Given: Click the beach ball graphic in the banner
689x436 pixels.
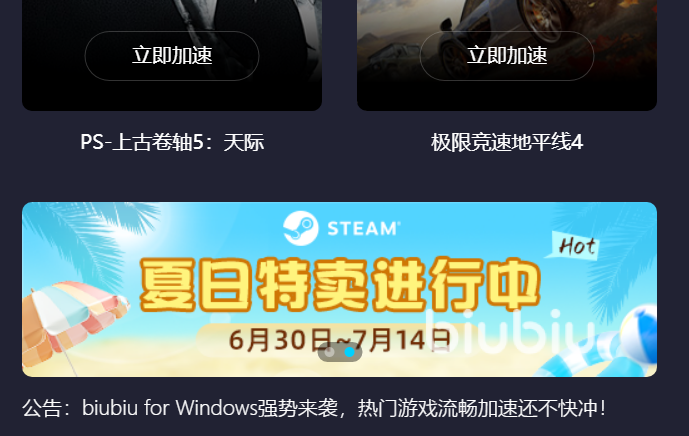Looking at the screenshot, I should point(640,329).
